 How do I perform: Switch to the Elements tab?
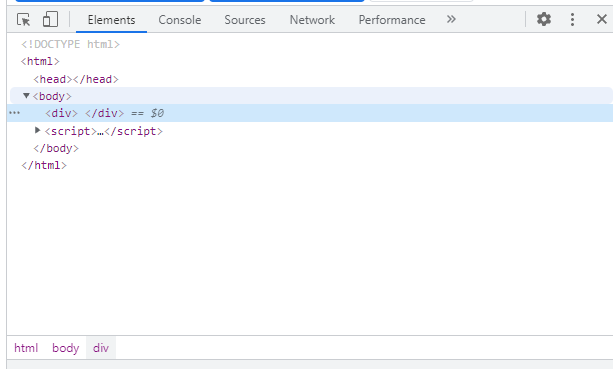click(111, 20)
